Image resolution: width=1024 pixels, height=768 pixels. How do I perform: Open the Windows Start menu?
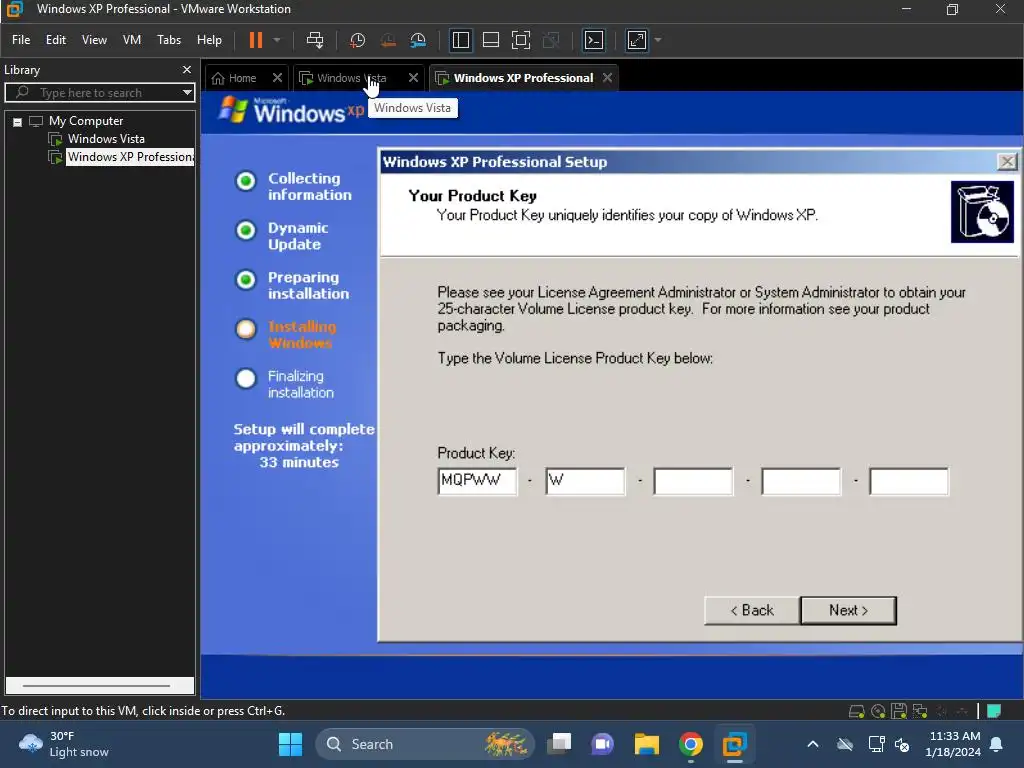point(290,744)
